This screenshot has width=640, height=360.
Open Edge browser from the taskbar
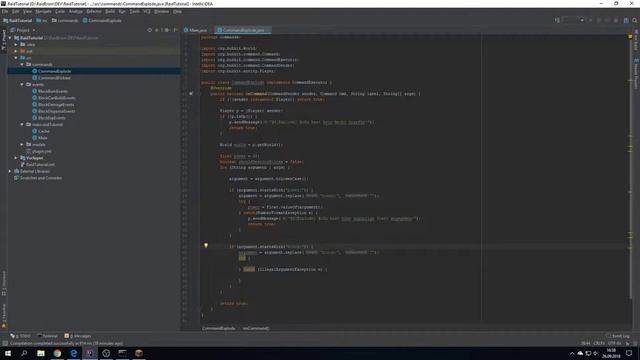click(x=73, y=353)
